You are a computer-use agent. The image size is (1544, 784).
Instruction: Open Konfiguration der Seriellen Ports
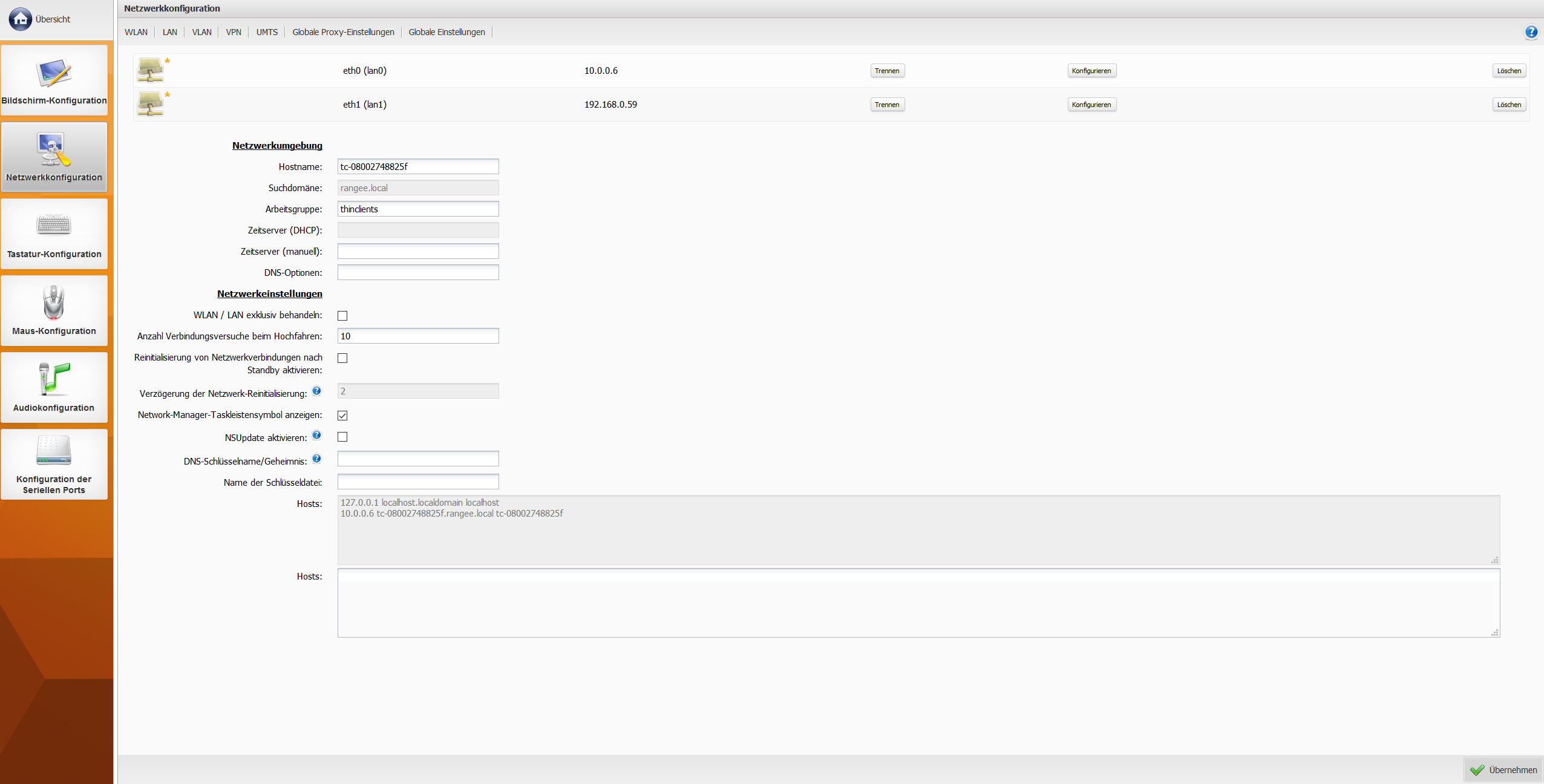[54, 464]
